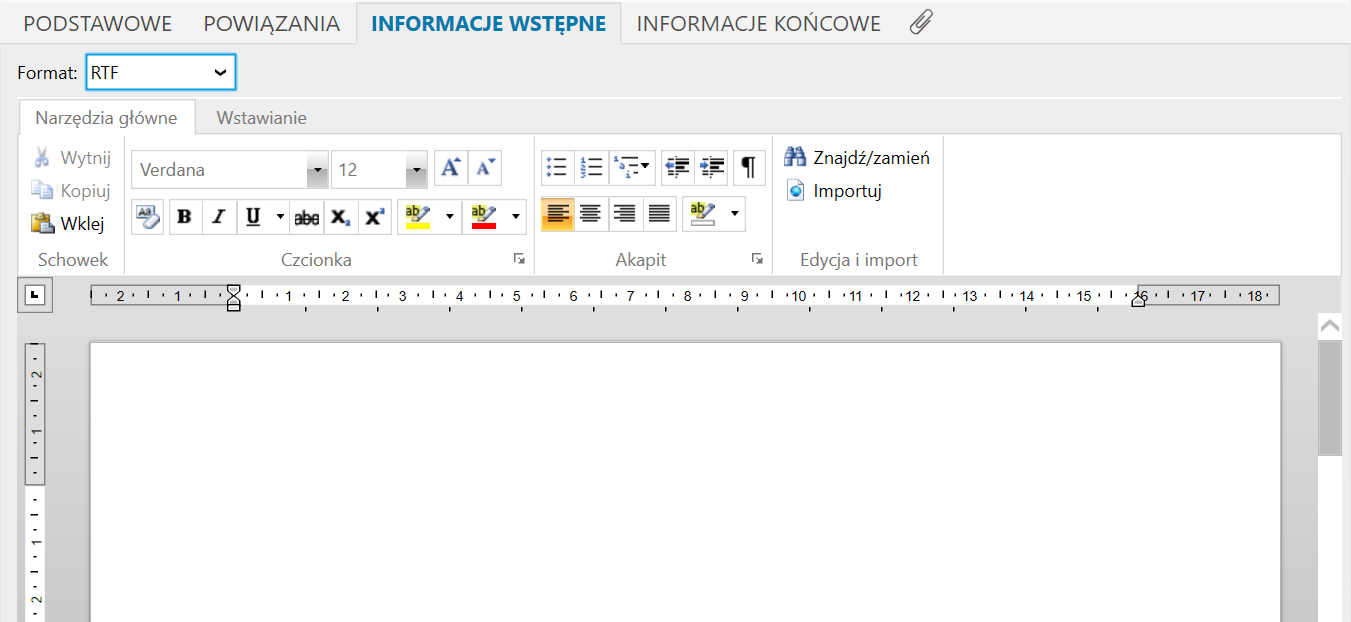Click the left indent marker on ruler

(x=234, y=297)
